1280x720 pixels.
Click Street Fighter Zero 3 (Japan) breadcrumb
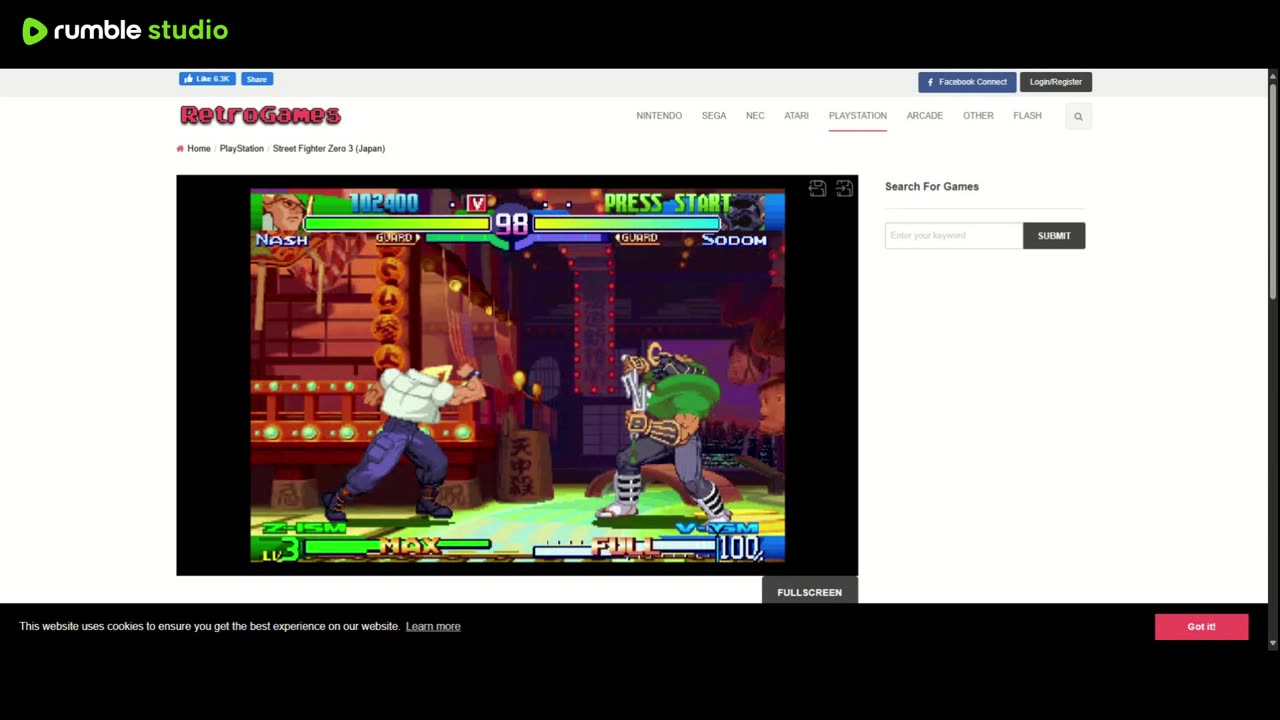(x=329, y=148)
